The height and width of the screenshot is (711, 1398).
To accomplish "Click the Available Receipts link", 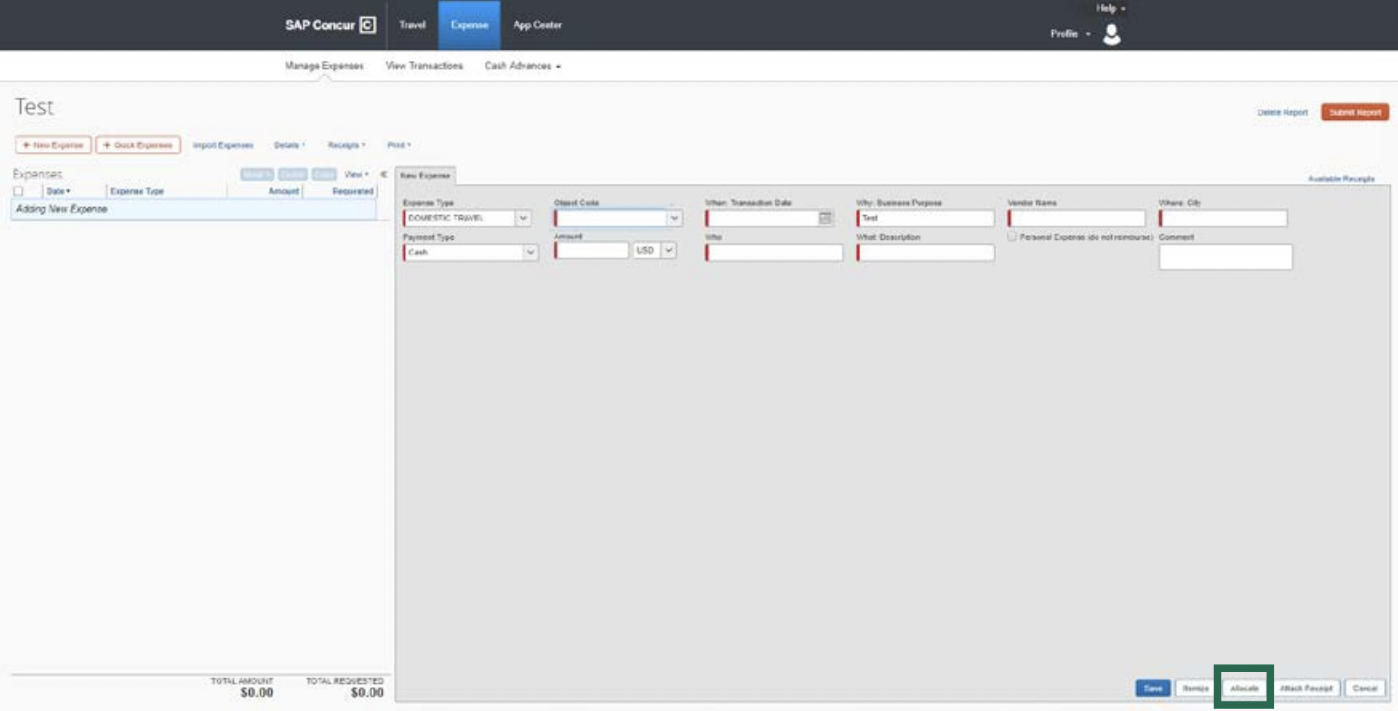I will (1341, 179).
